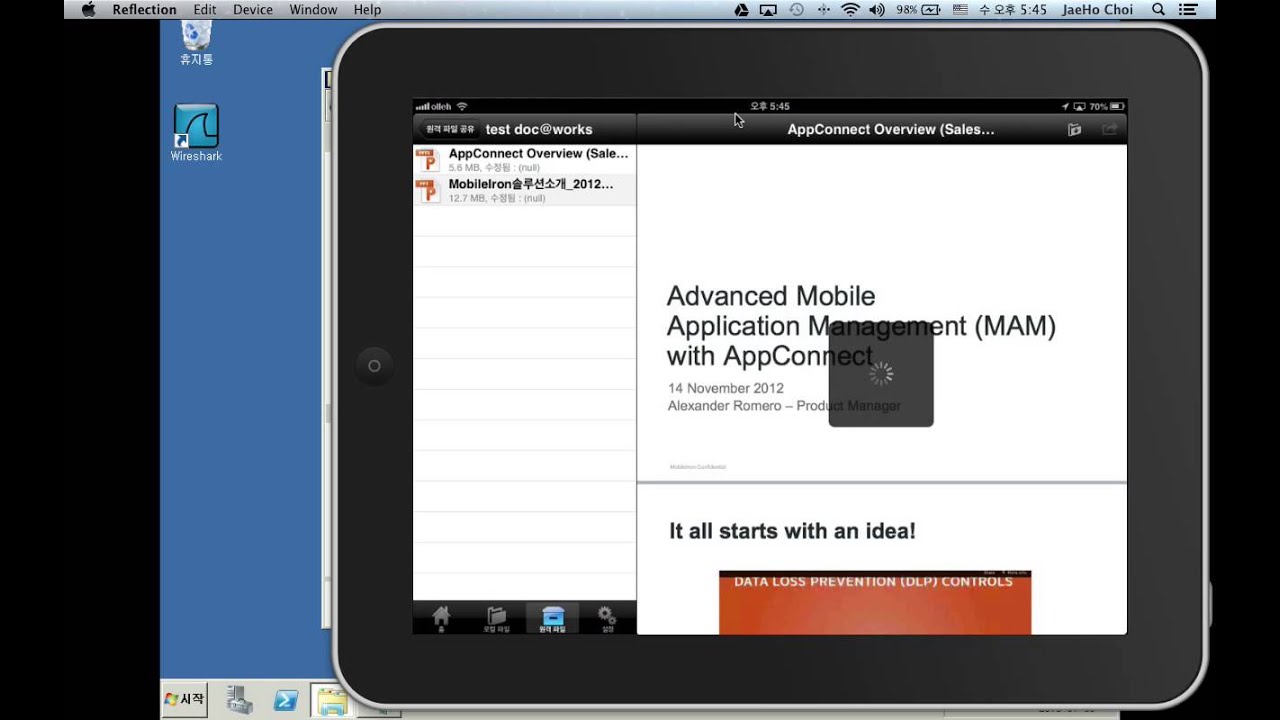This screenshot has height=720, width=1280.
Task: Click the Google Drive menu bar icon
Action: [x=741, y=9]
